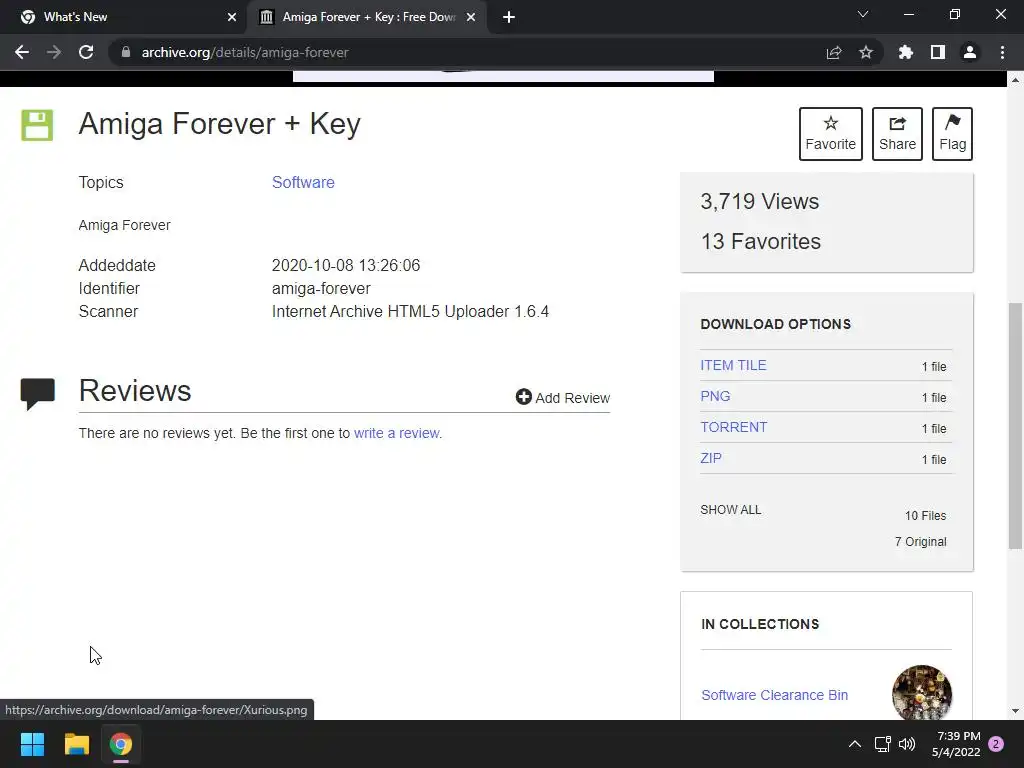Download the ITEM TILE file
Screen dimensions: 1024x768
click(733, 366)
